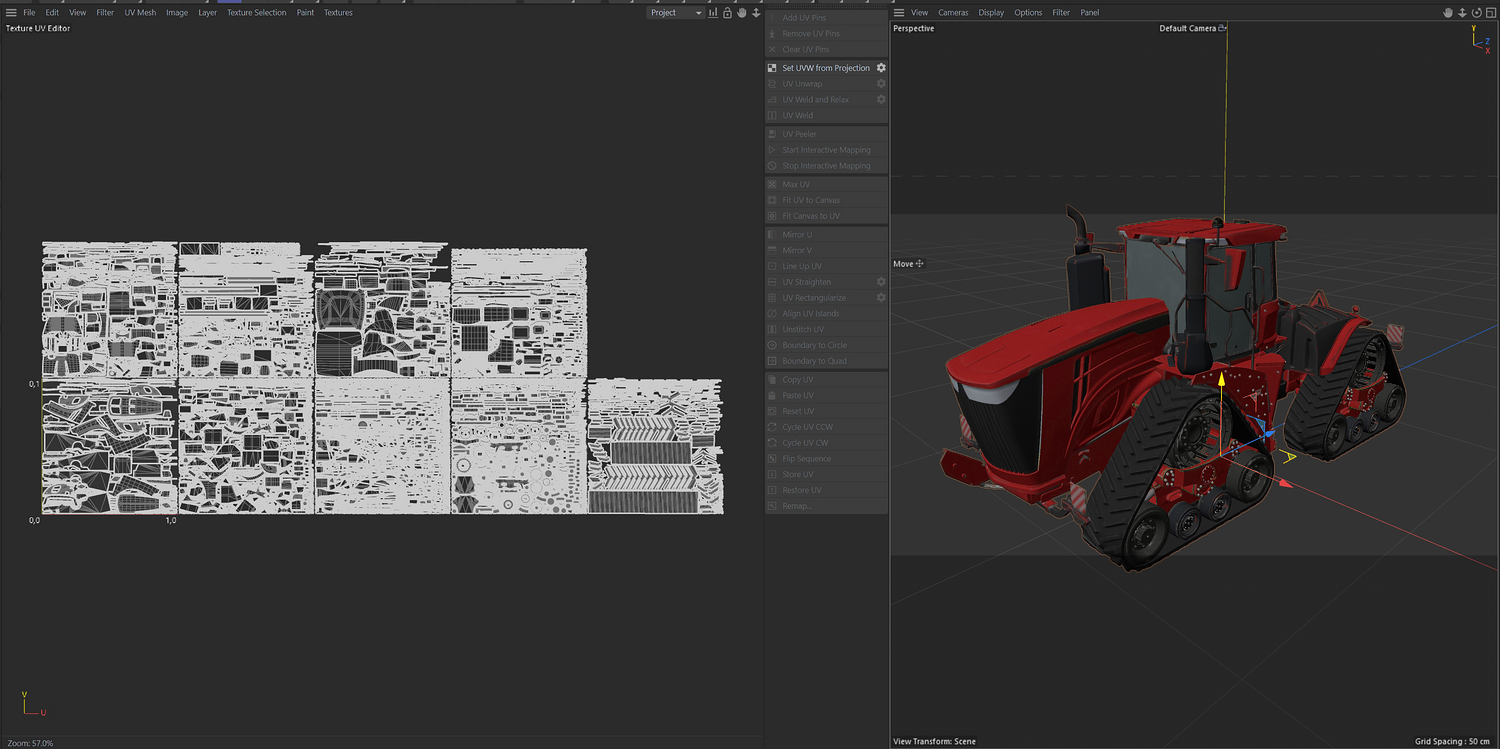Click the Copy UV command

[x=826, y=380]
